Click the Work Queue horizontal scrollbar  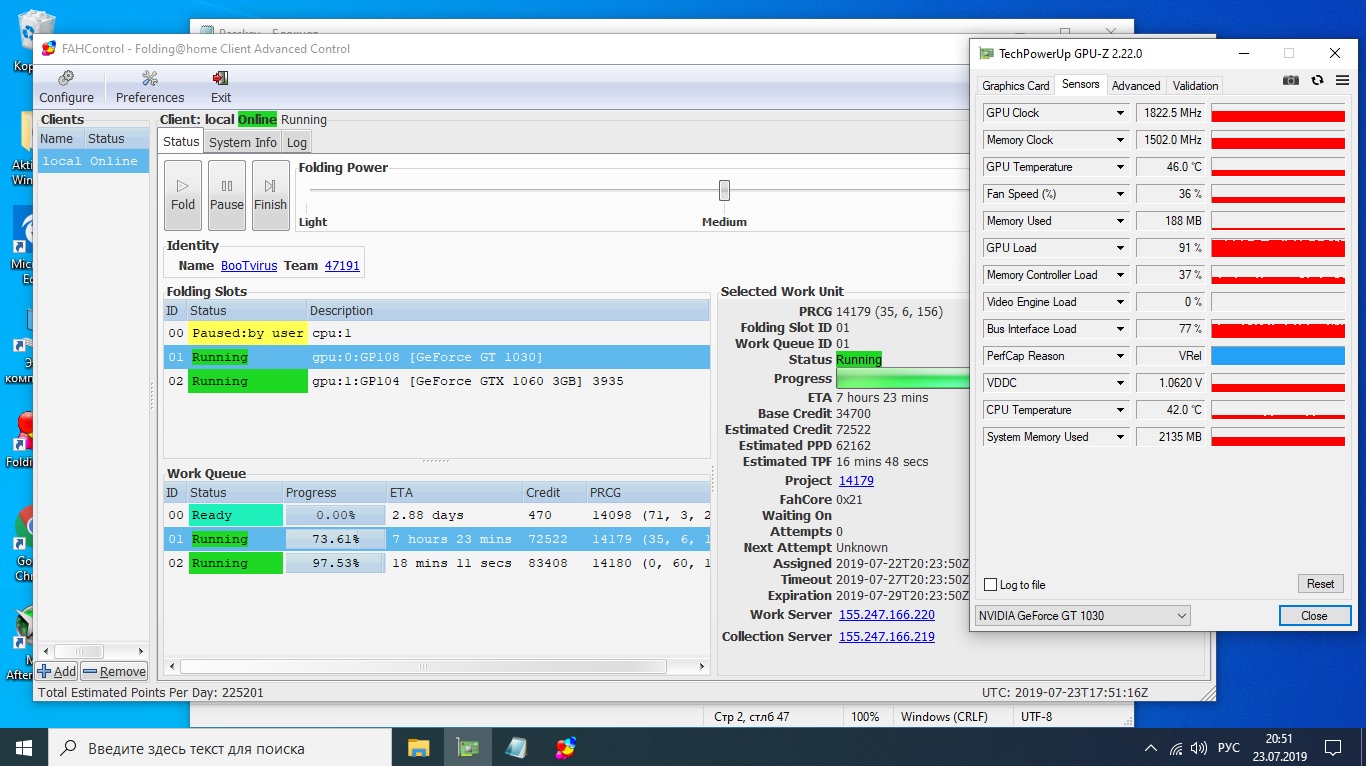click(x=423, y=667)
